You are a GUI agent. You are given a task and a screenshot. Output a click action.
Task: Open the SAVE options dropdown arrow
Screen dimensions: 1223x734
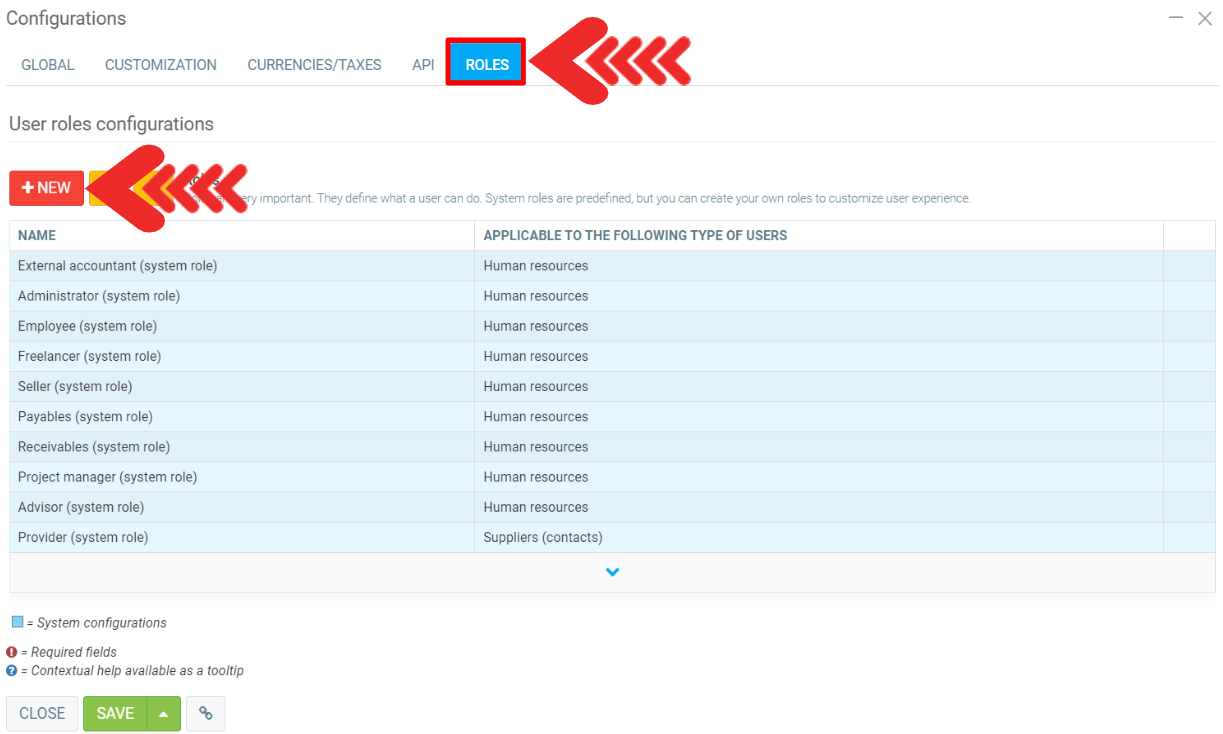click(x=163, y=713)
